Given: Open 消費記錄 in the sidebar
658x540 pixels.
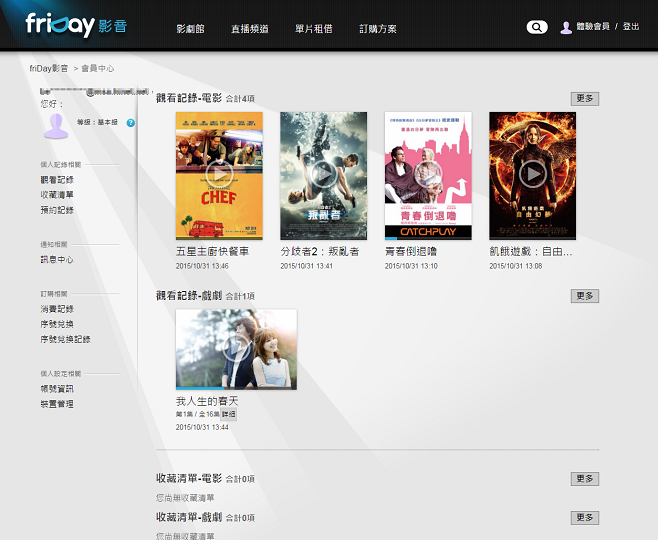Looking at the screenshot, I should pyautogui.click(x=57, y=309).
